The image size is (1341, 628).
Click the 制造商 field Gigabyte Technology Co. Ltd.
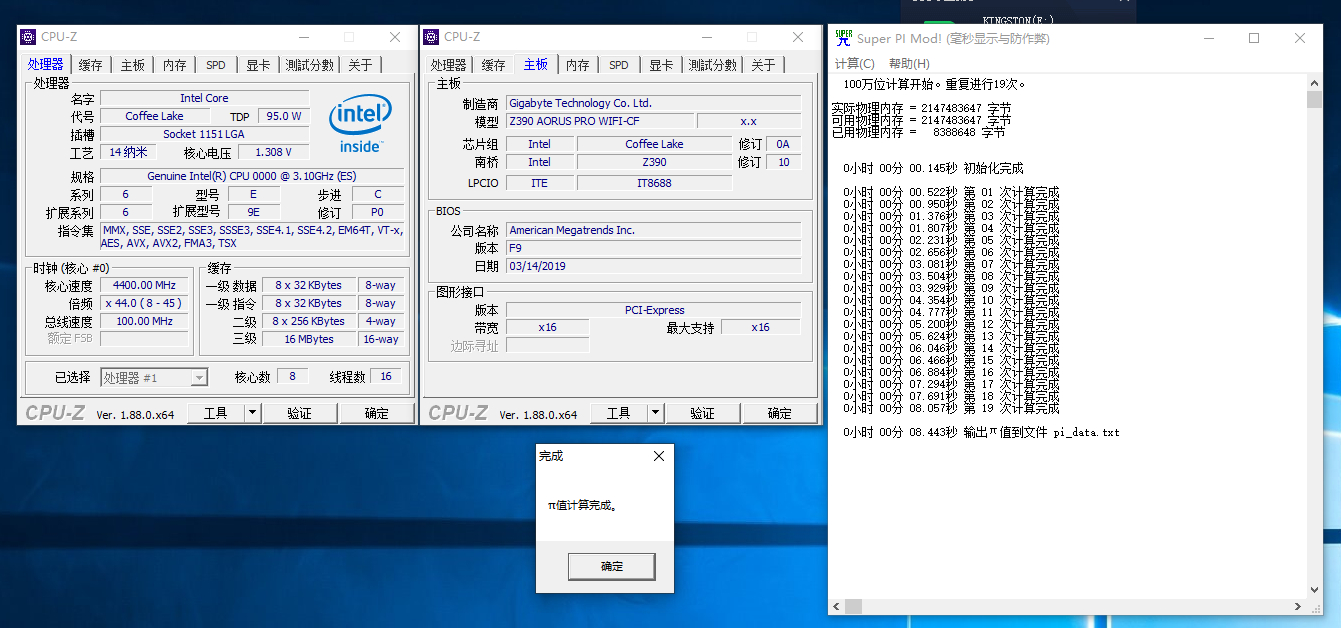tap(653, 103)
